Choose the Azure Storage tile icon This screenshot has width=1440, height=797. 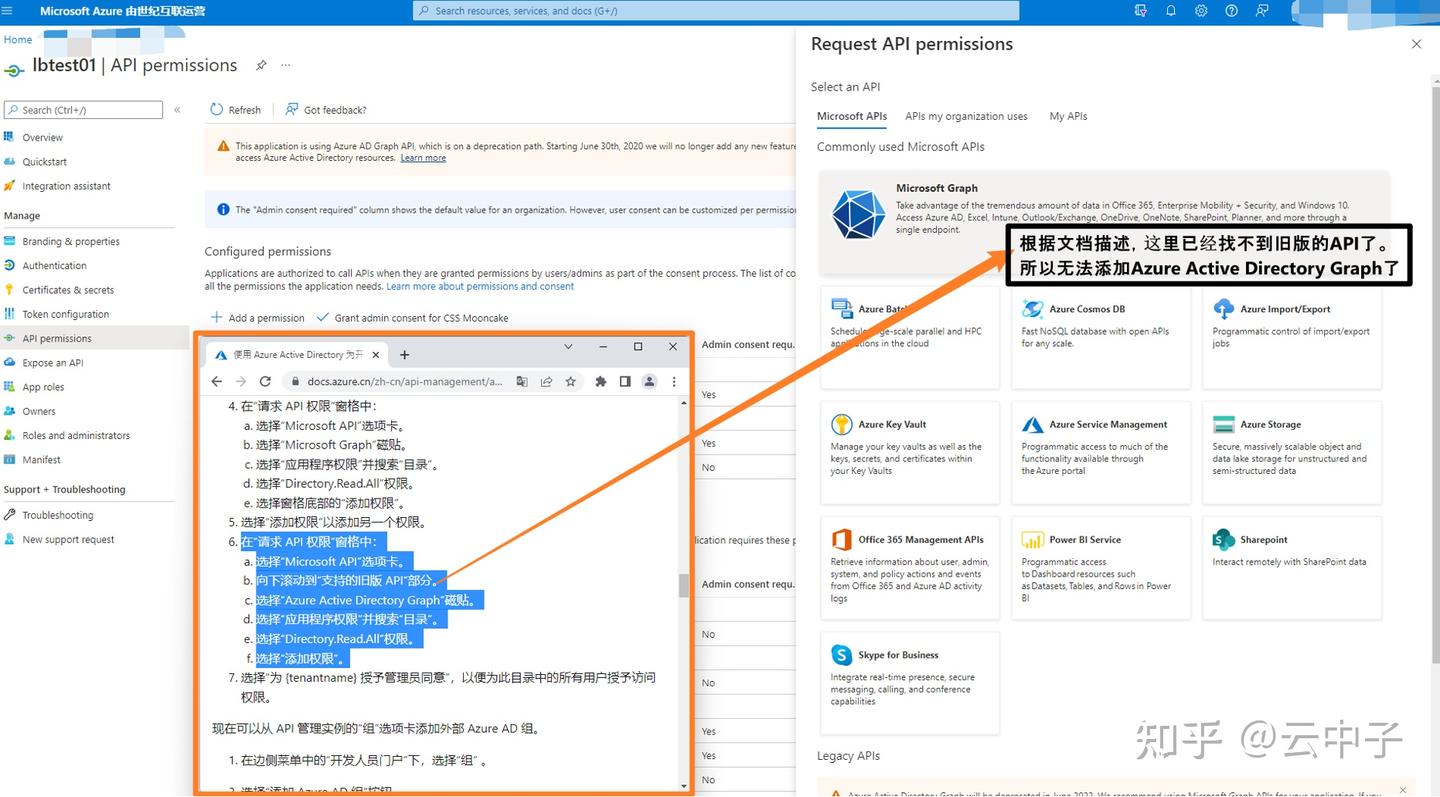pos(1224,424)
